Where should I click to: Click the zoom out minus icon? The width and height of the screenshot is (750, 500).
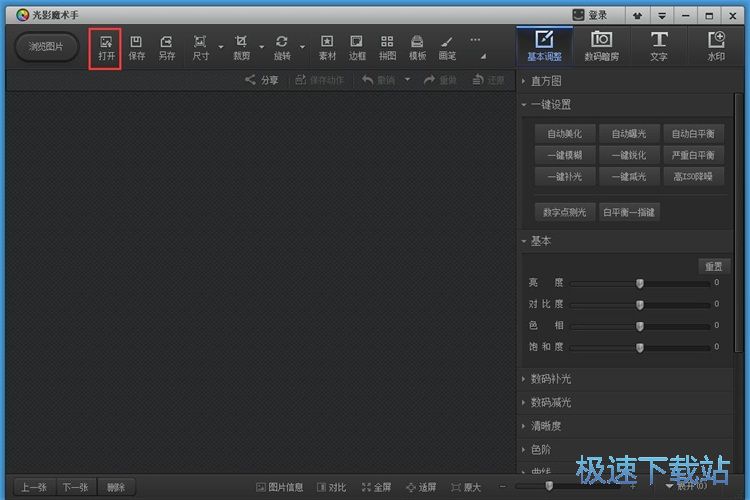(502, 487)
